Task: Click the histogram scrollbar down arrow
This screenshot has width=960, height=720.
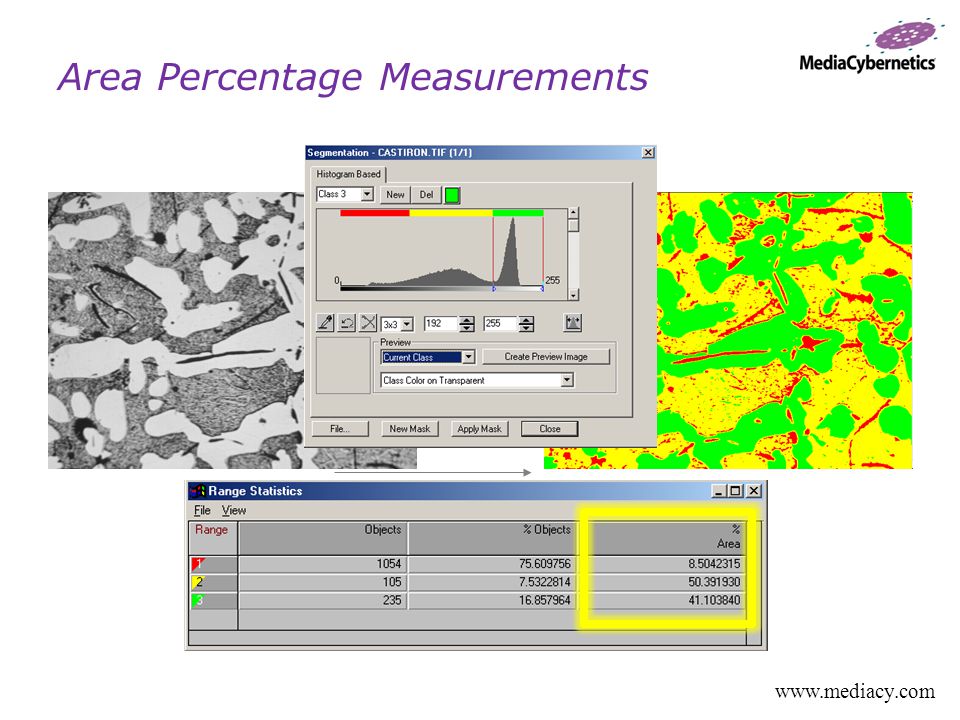Action: (573, 295)
